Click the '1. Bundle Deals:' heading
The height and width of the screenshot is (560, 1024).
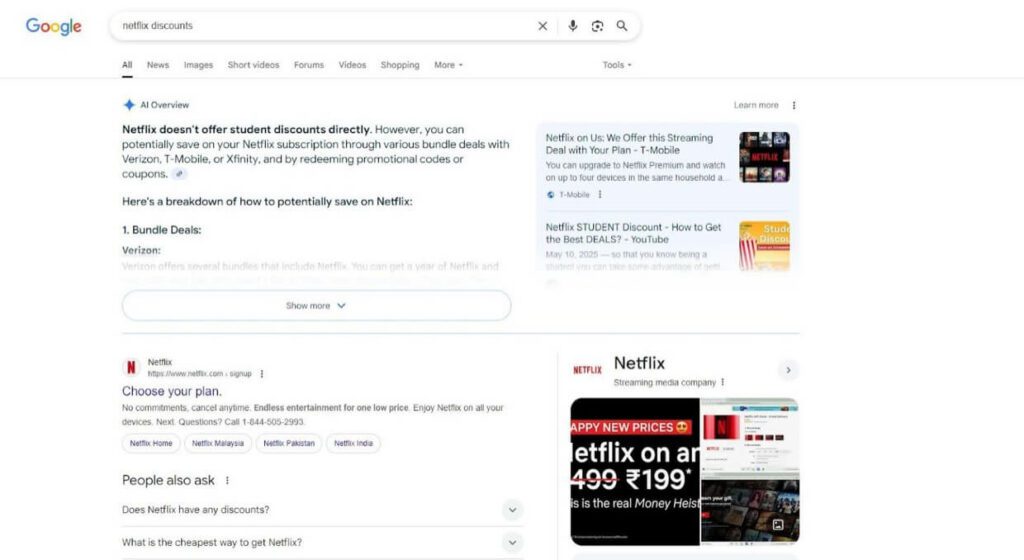click(161, 230)
